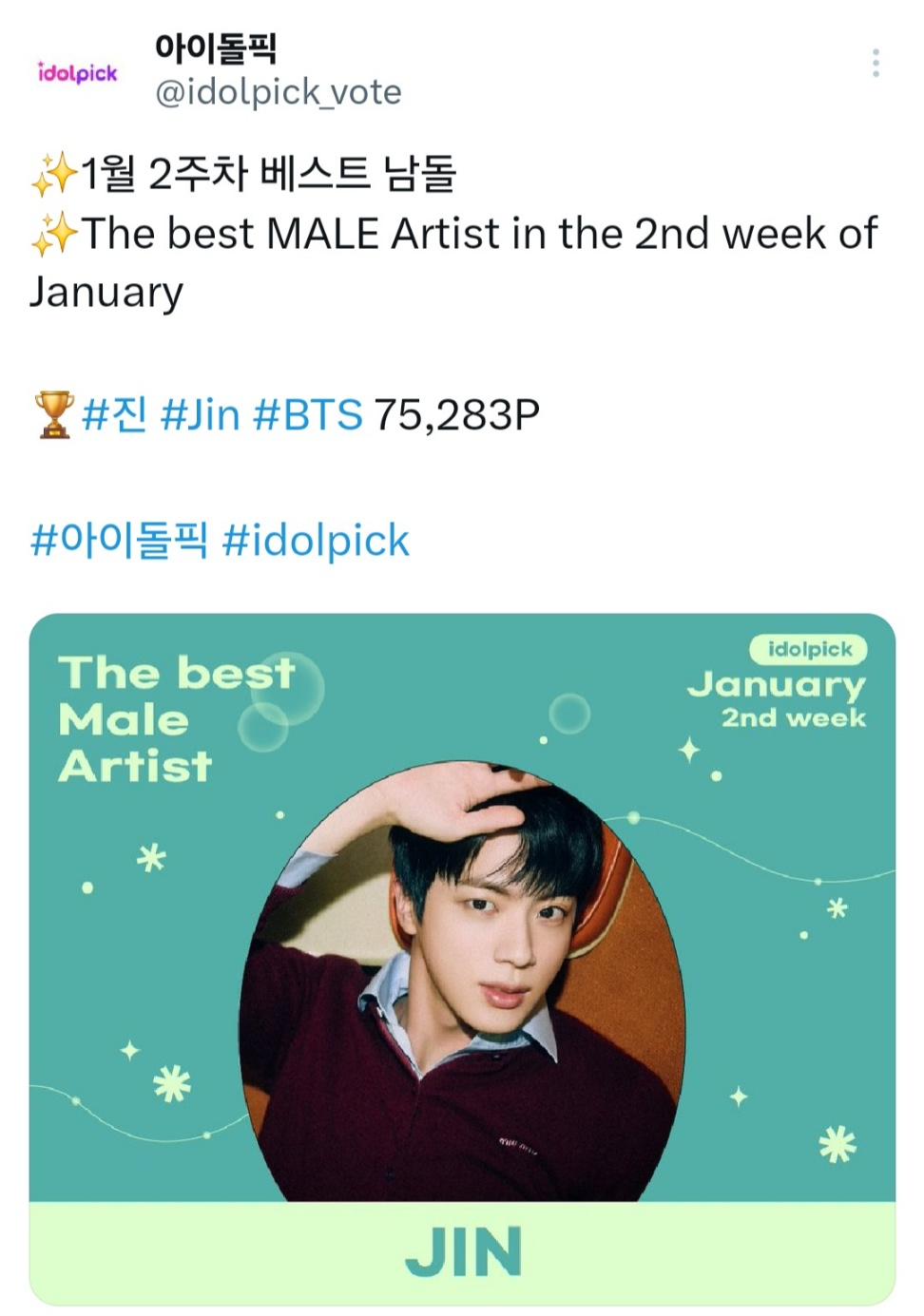
Task: Click the trophy emoji before the hashtags
Action: click(x=53, y=415)
